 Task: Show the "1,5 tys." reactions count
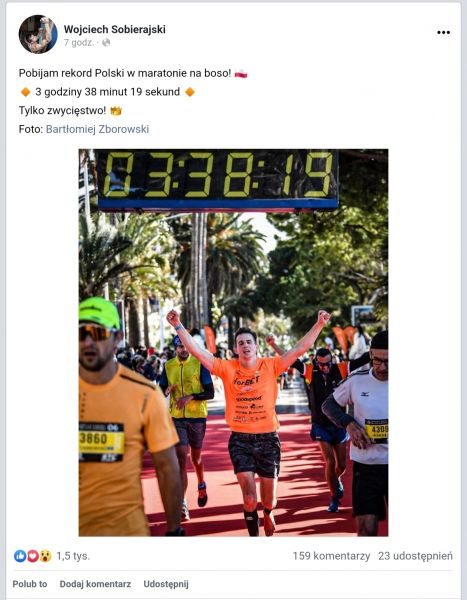(x=73, y=556)
